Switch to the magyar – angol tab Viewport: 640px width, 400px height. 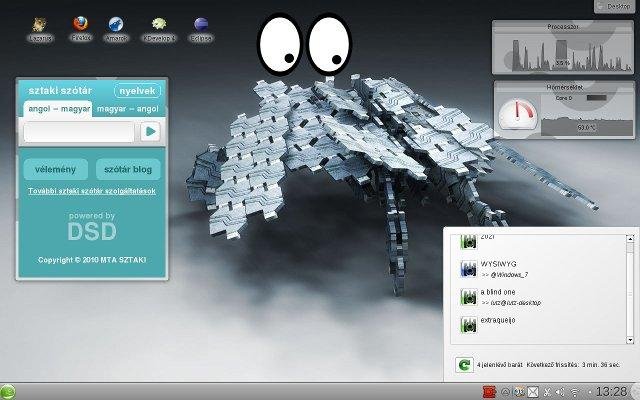128,109
